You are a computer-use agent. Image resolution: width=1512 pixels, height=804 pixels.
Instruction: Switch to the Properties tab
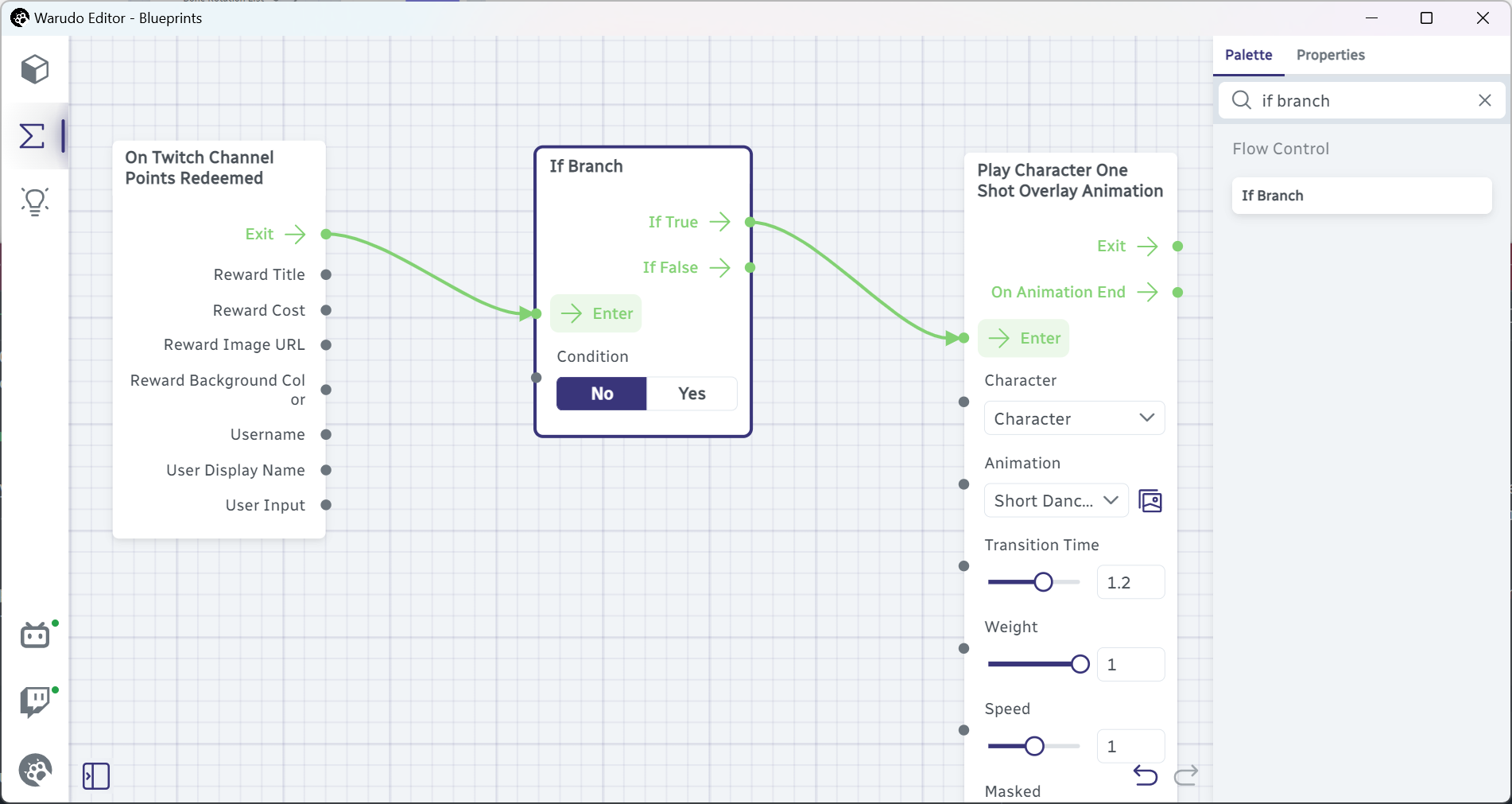pos(1330,55)
